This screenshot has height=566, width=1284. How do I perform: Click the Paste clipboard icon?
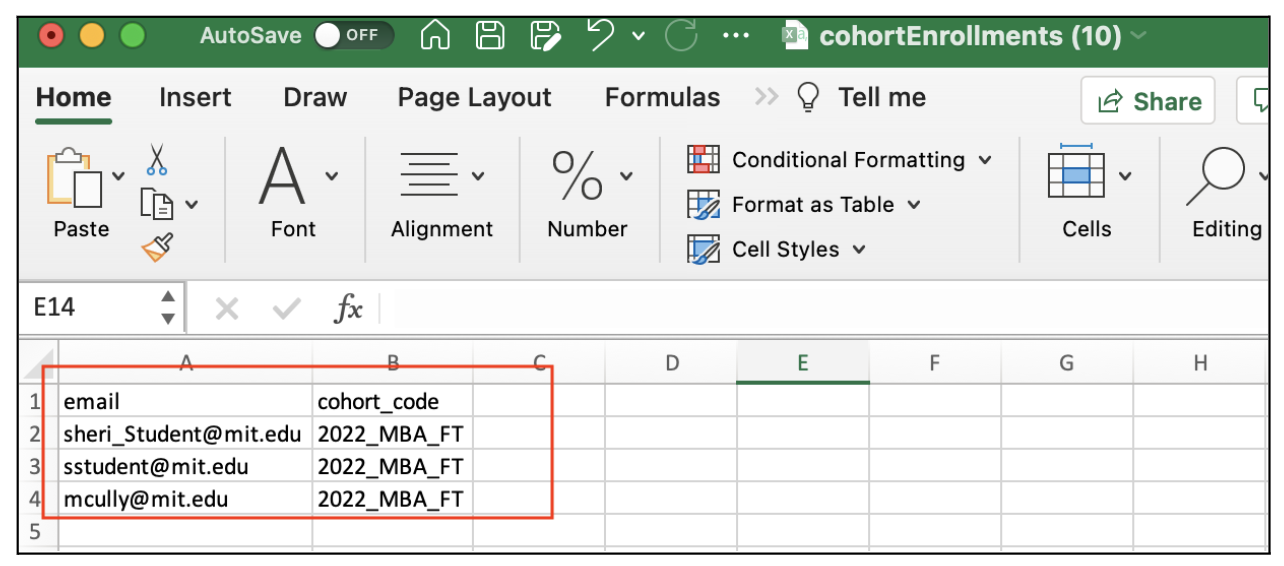[75, 179]
